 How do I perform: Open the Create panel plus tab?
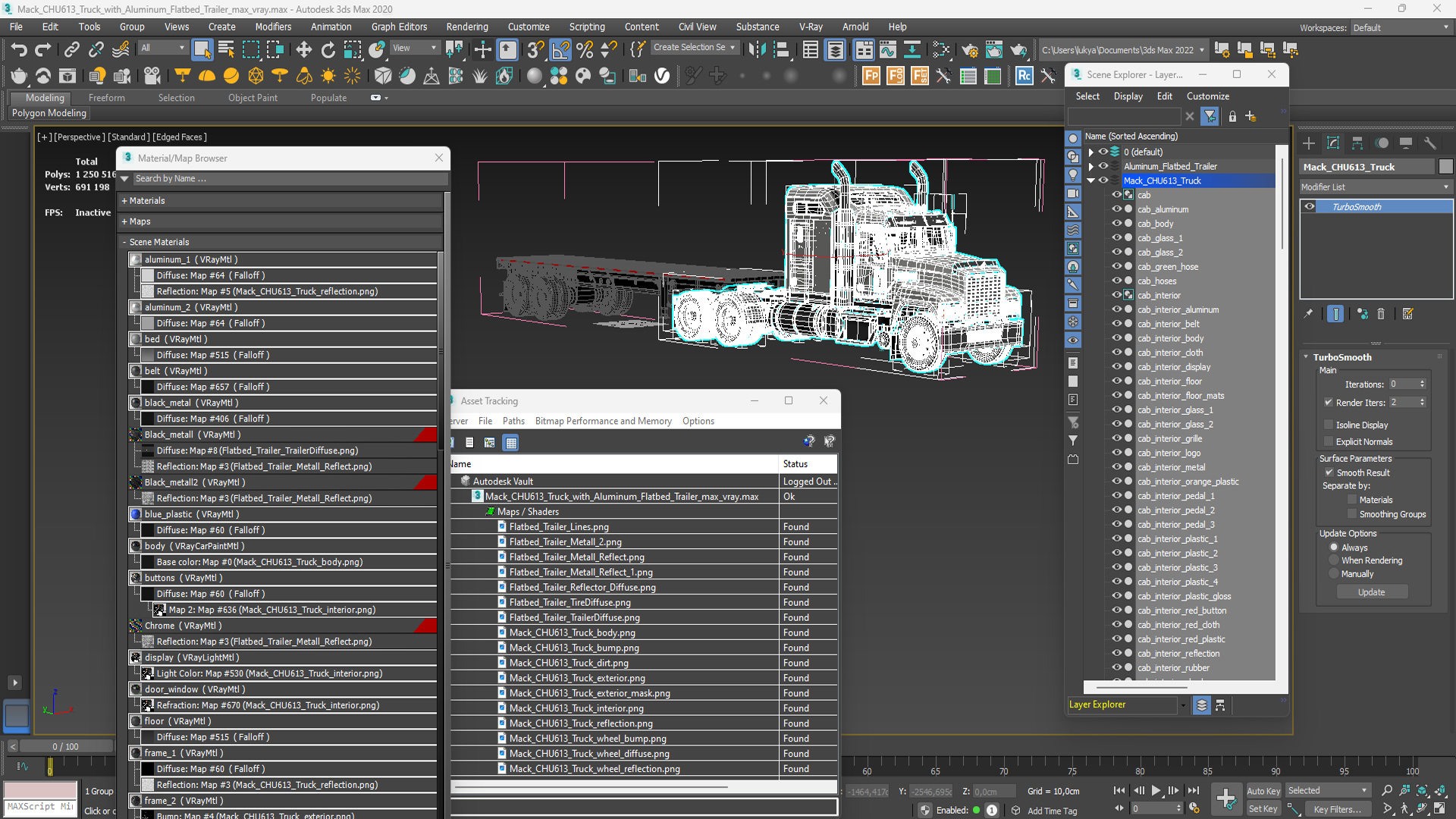pyautogui.click(x=1309, y=143)
